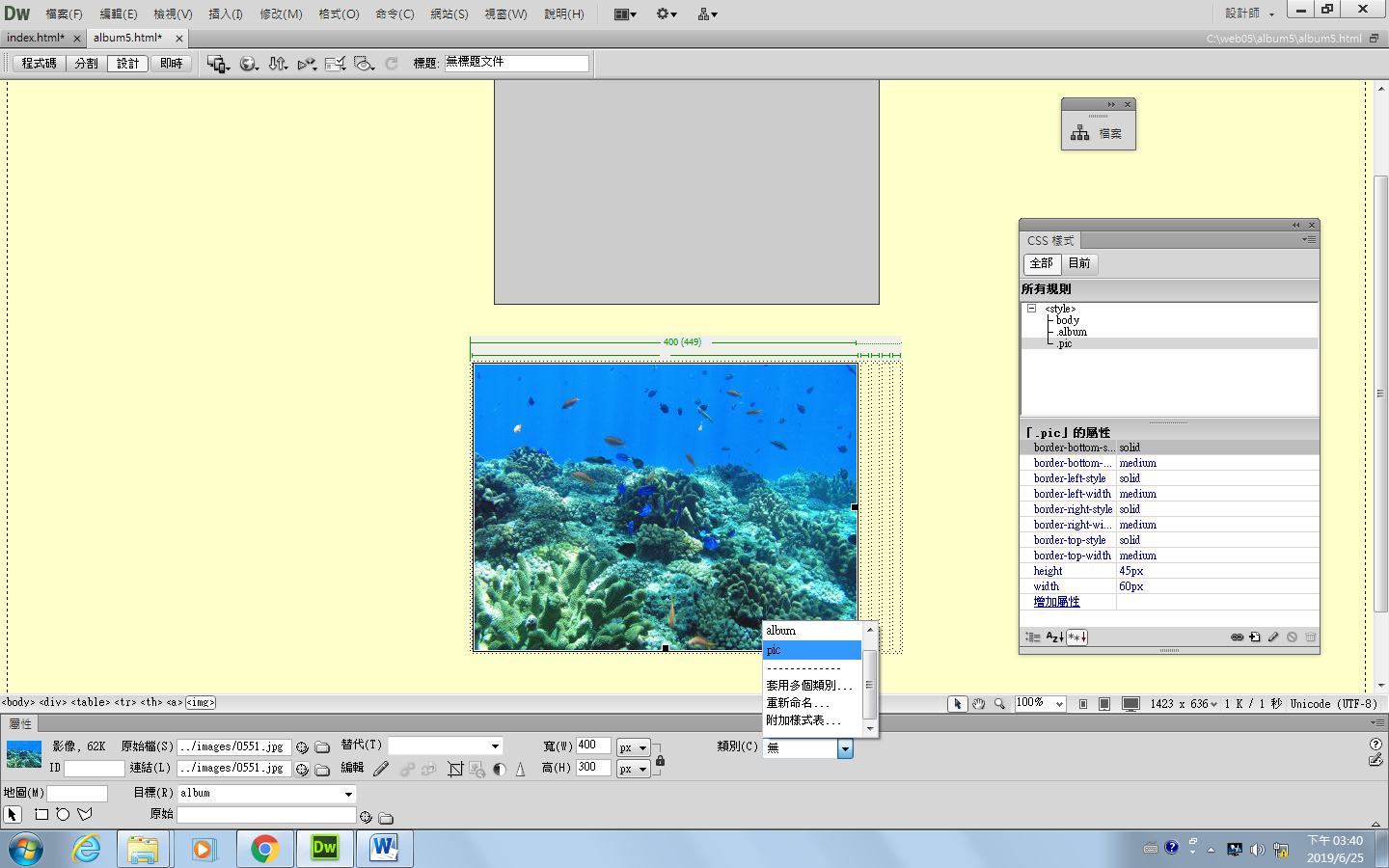Click attach style sheet link icon
Viewport: 1389px width, 868px height.
tap(1237, 637)
